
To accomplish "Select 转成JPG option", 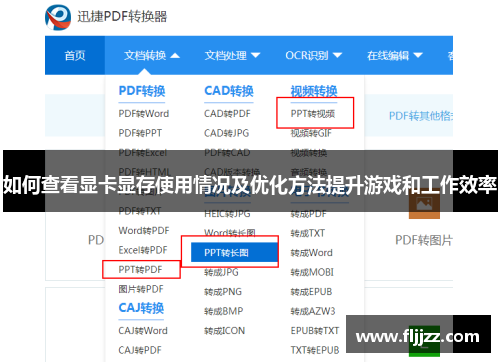I will pos(221,272).
